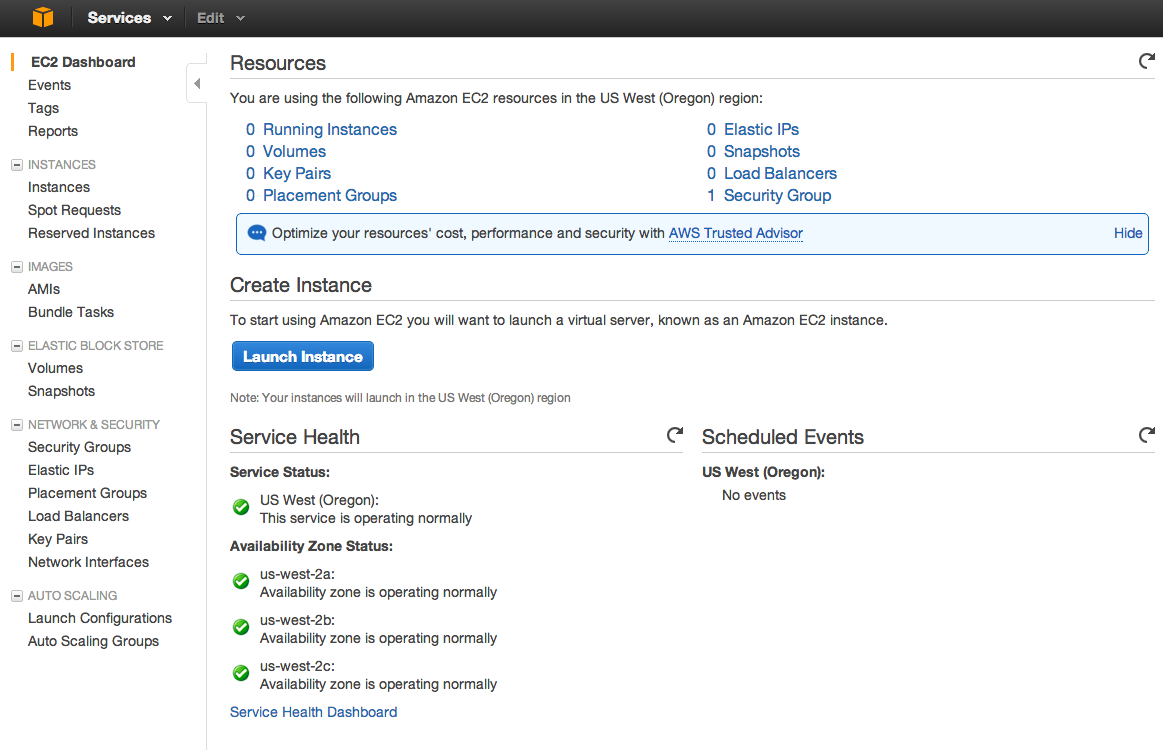Screen dimensions: 1163x750
Task: Collapse the sidebar with the arrow handle
Action: [x=197, y=83]
